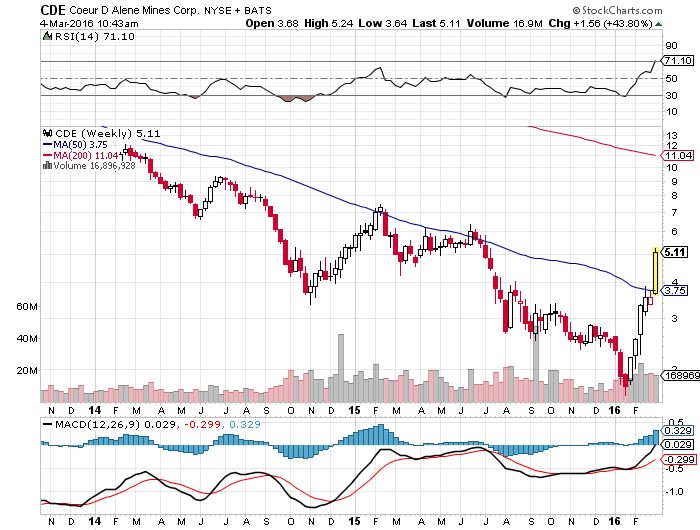Screen dimensions: 700x530
Task: Click the Low 3.64 value
Action: click(x=383, y=23)
